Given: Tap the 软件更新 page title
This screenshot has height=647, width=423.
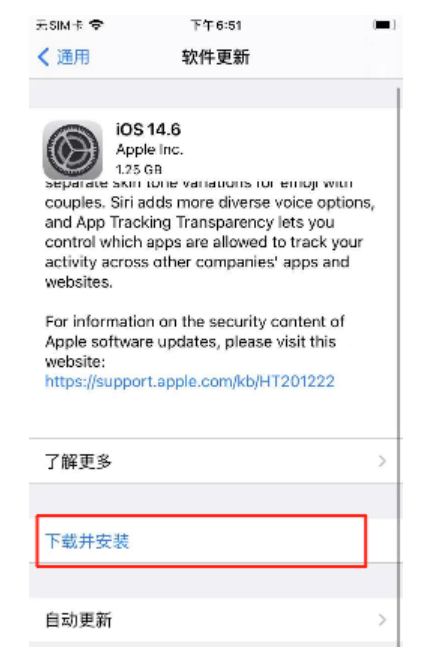Looking at the screenshot, I should click(x=216, y=57).
